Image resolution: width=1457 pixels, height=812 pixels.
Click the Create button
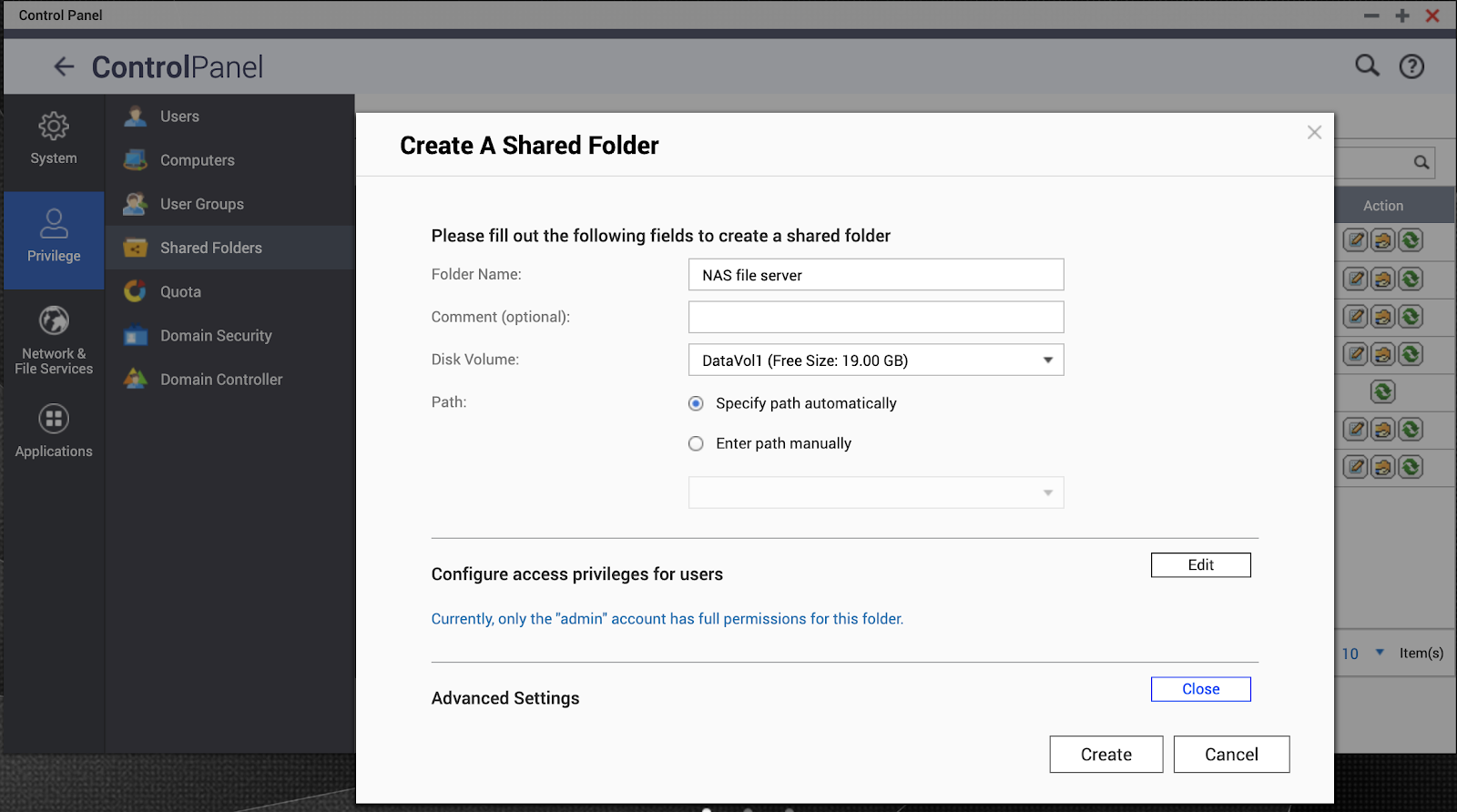pyautogui.click(x=1105, y=755)
